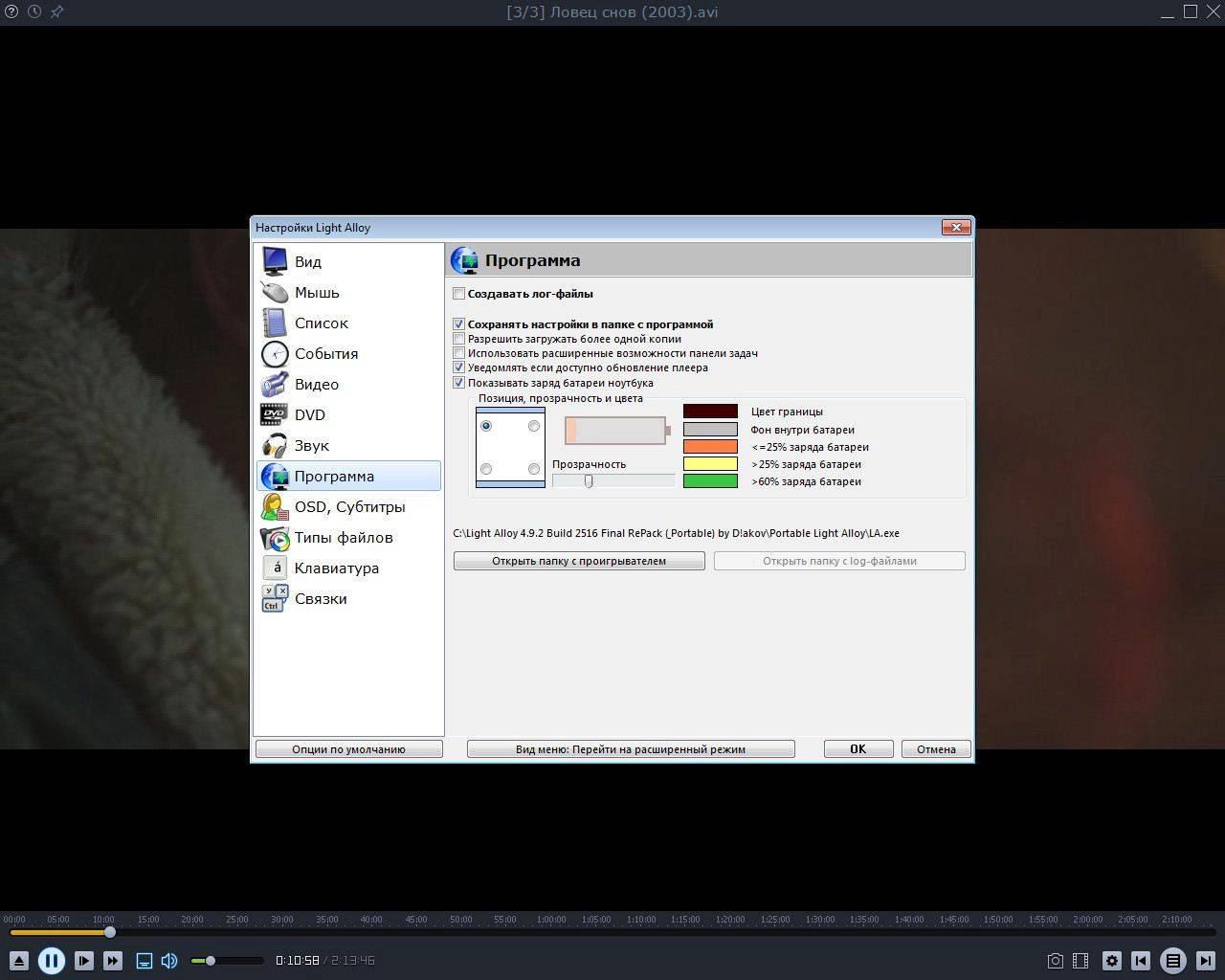Adjust the volume slider in player bar
The width and height of the screenshot is (1225, 980).
(x=227, y=961)
